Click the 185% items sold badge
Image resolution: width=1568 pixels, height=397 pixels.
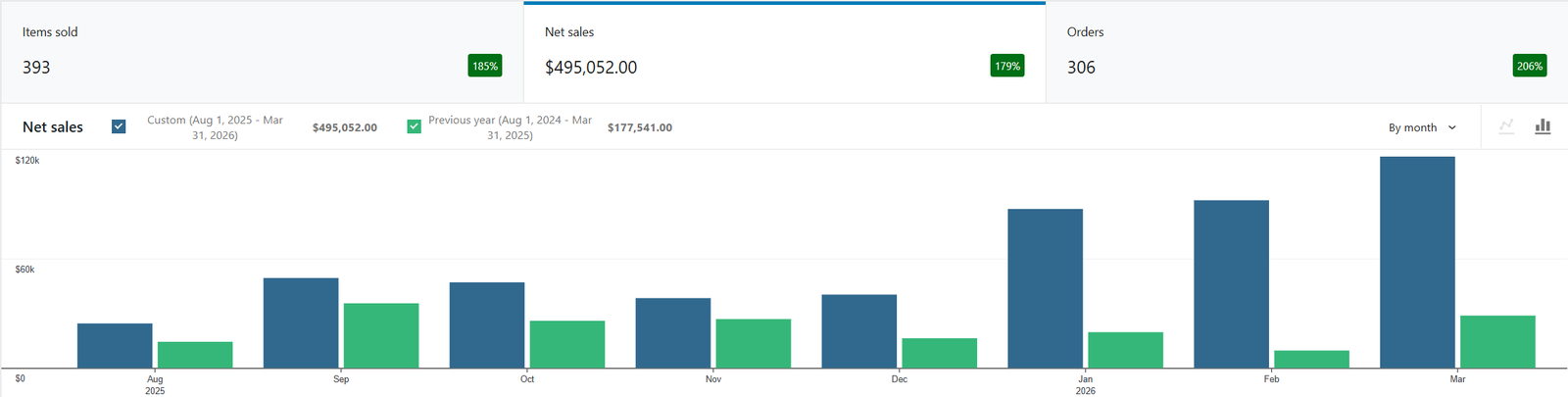click(485, 66)
